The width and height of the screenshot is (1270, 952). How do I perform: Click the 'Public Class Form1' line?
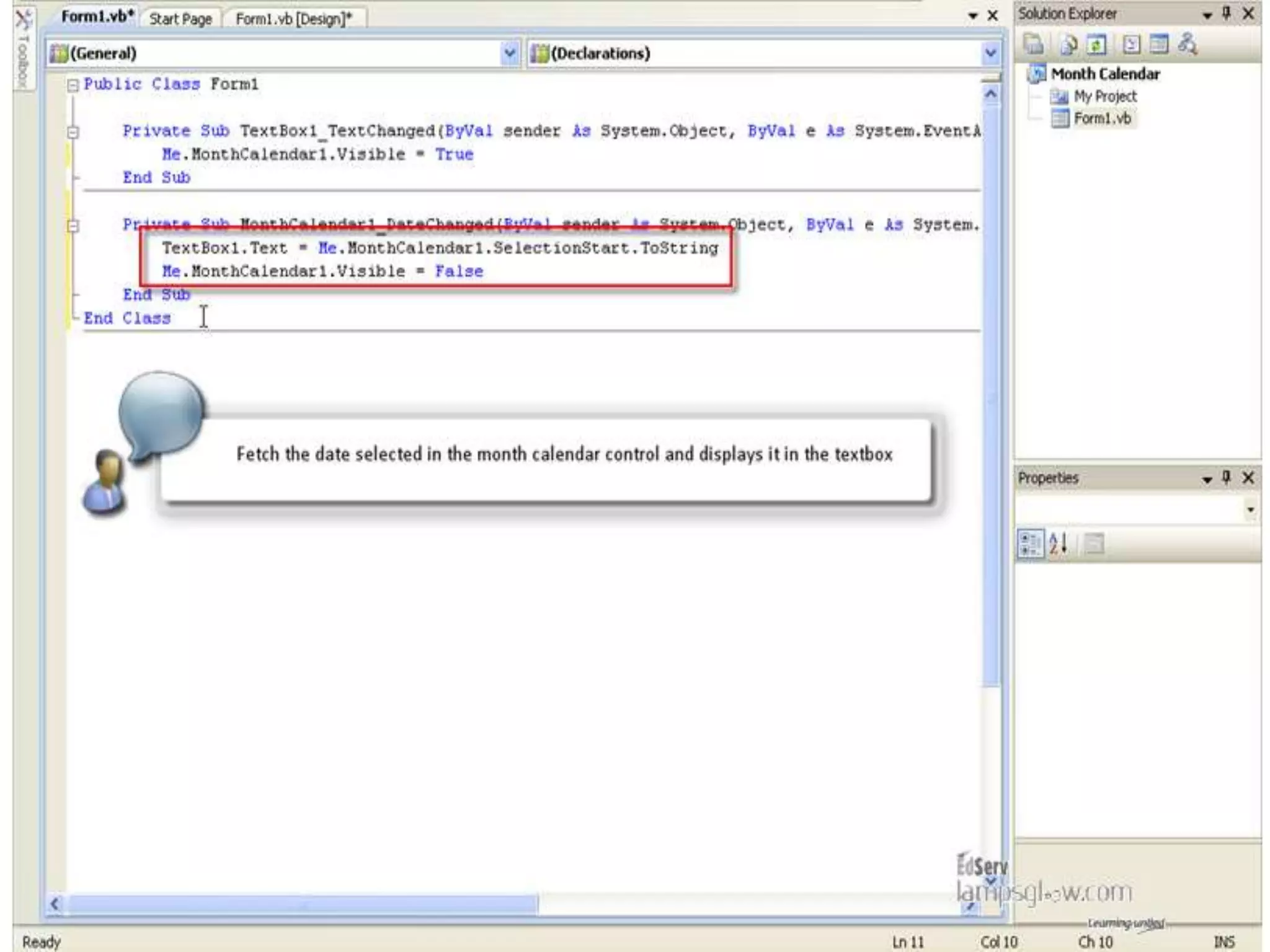pyautogui.click(x=171, y=84)
